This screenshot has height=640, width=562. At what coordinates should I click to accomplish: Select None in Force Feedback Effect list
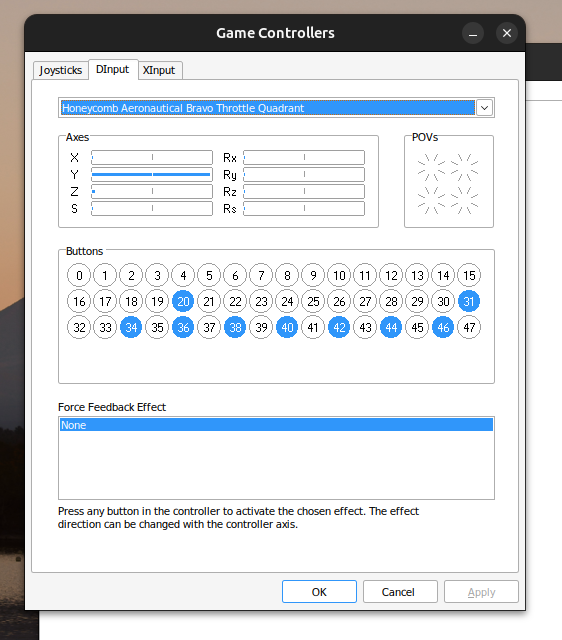point(276,425)
